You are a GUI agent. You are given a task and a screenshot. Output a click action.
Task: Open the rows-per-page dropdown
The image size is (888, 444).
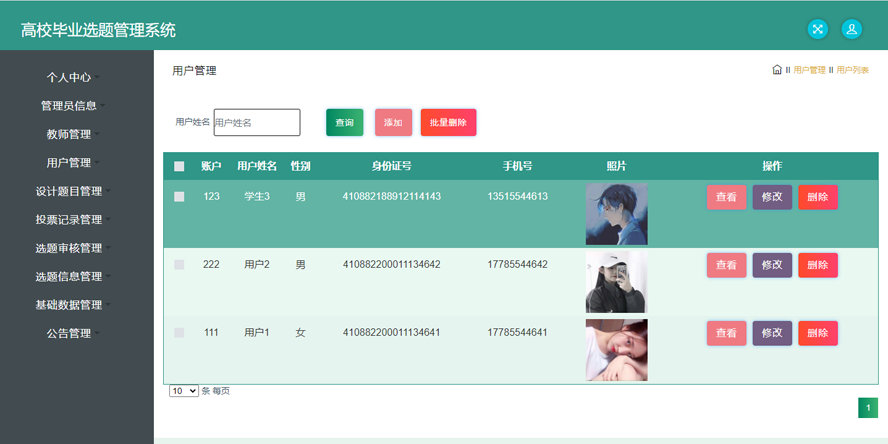[184, 391]
